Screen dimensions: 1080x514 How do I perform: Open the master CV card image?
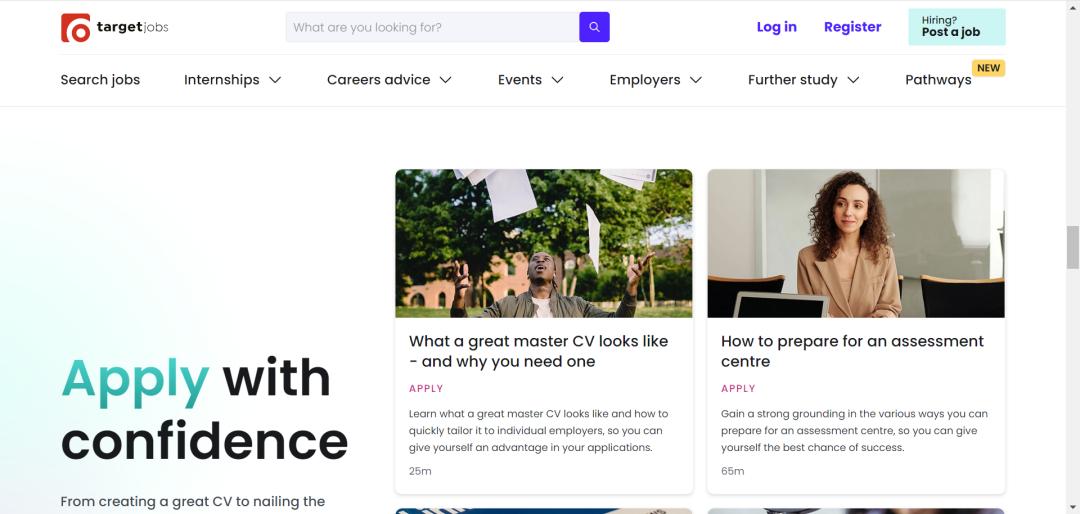(x=544, y=243)
